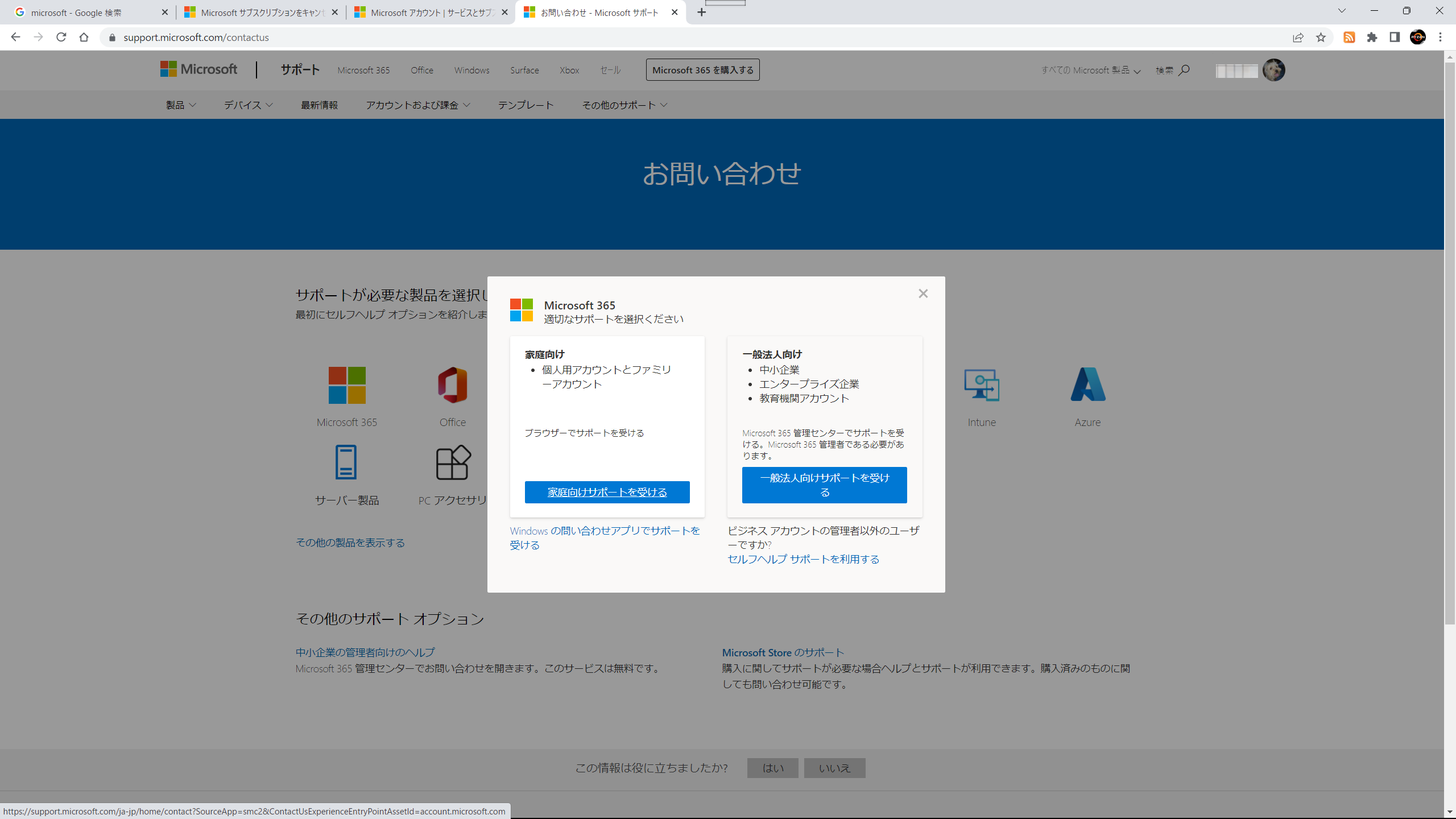Expand the デバイス menu
The image size is (1456, 819).
click(248, 105)
